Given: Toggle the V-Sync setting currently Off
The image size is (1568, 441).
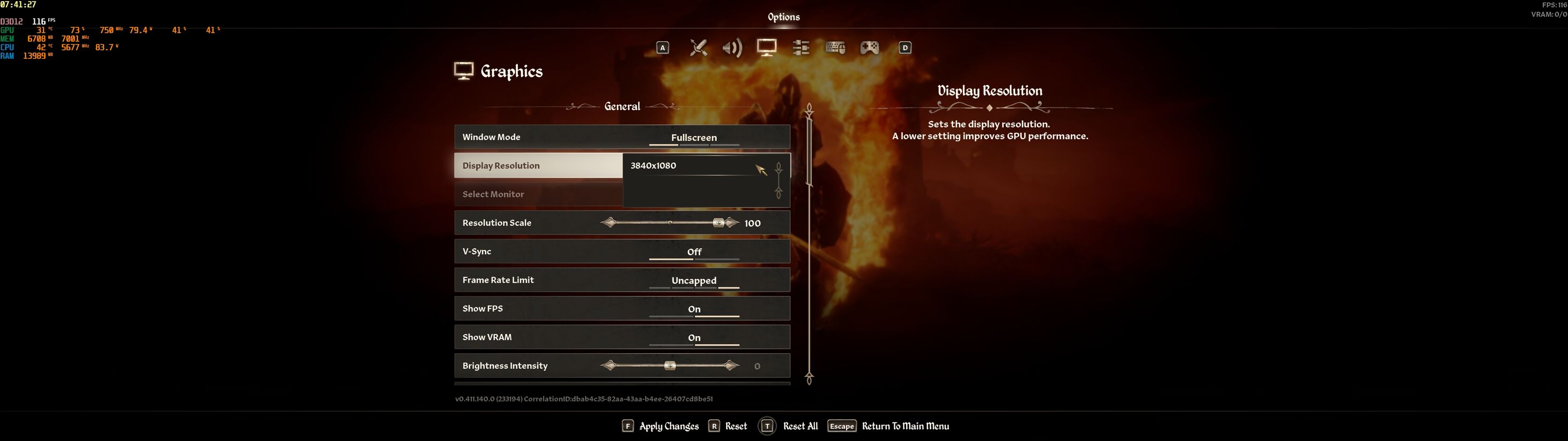Looking at the screenshot, I should [622, 251].
